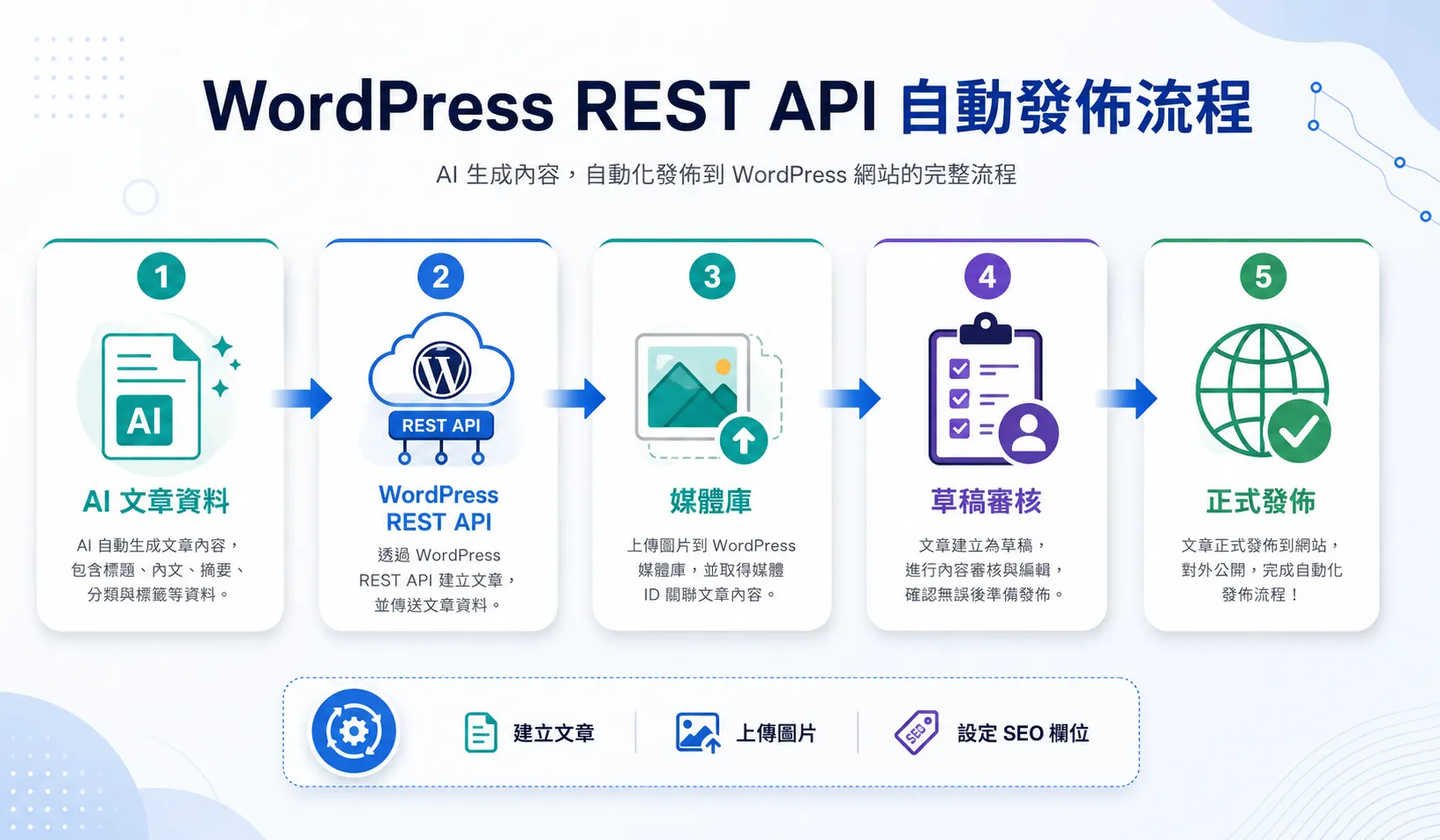1440x840 pixels.
Task: Select the AI 文章資料 heading
Action: (156, 502)
